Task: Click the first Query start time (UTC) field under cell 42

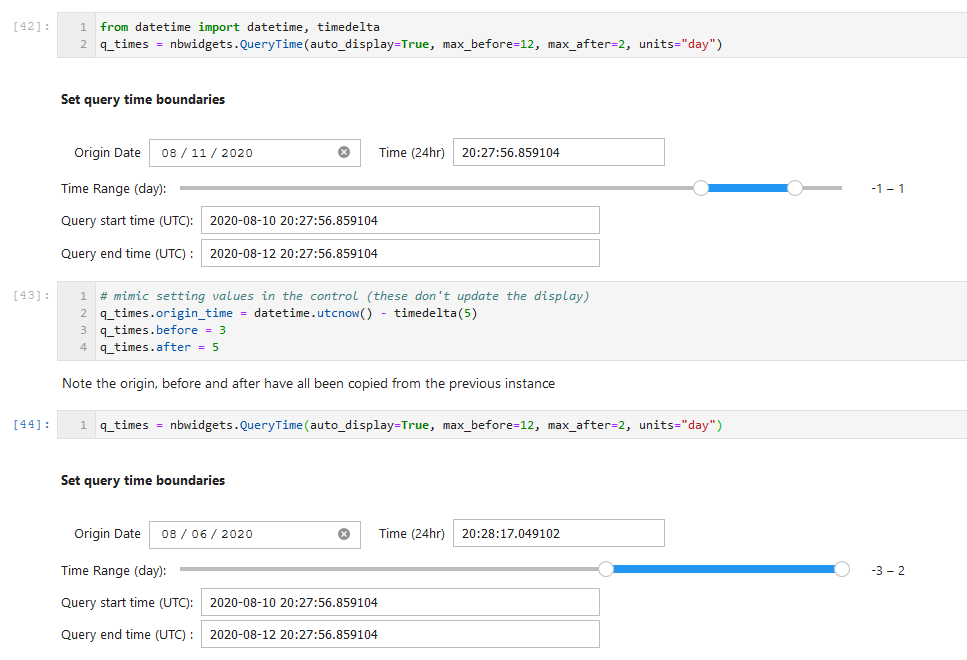Action: [400, 220]
